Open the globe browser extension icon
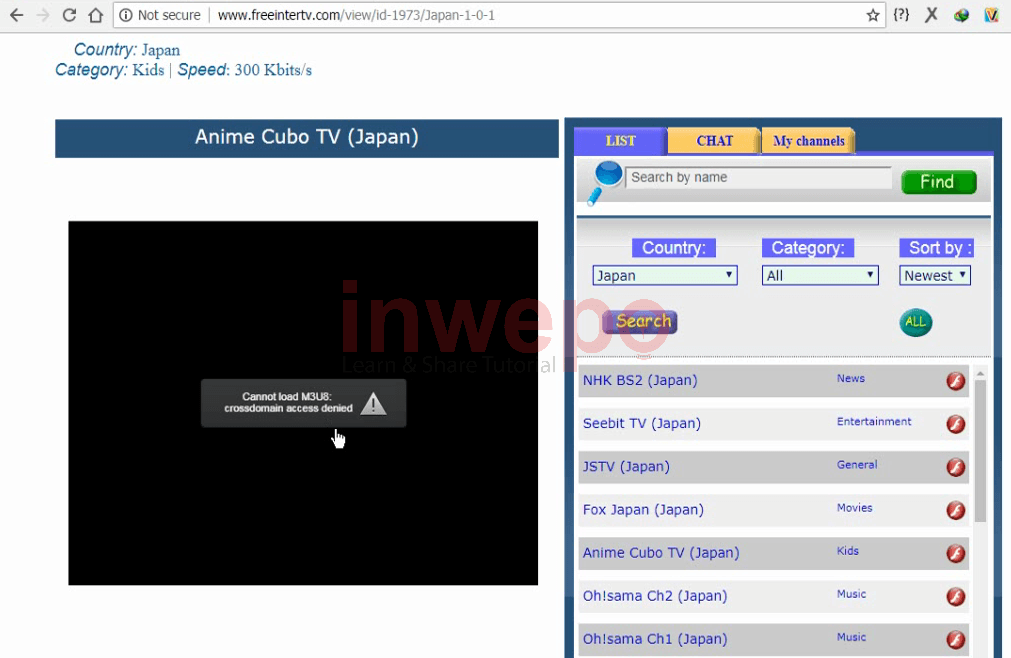This screenshot has height=658, width=1011. (961, 15)
